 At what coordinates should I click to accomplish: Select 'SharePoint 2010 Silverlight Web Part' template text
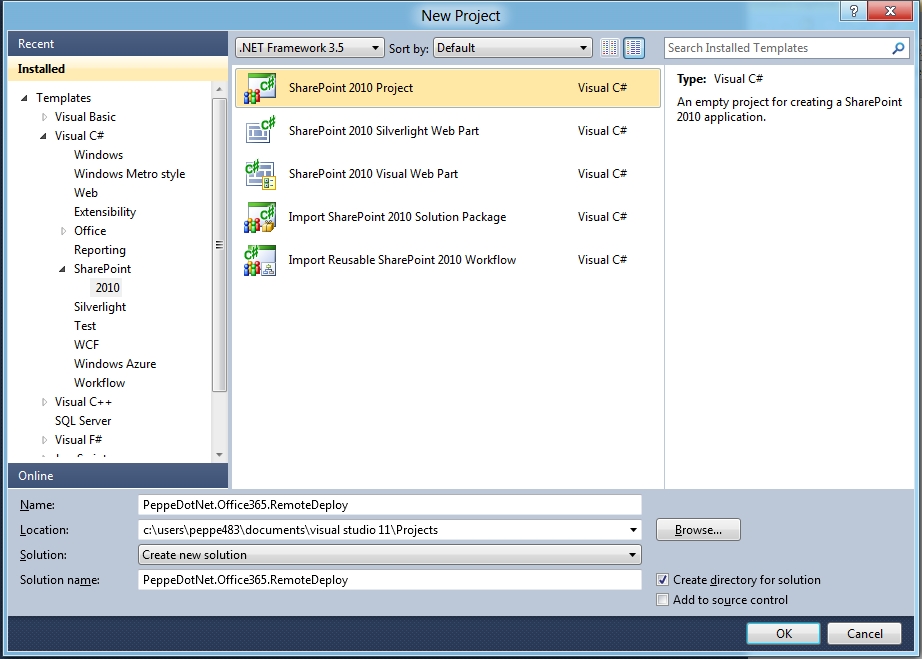[x=383, y=131]
